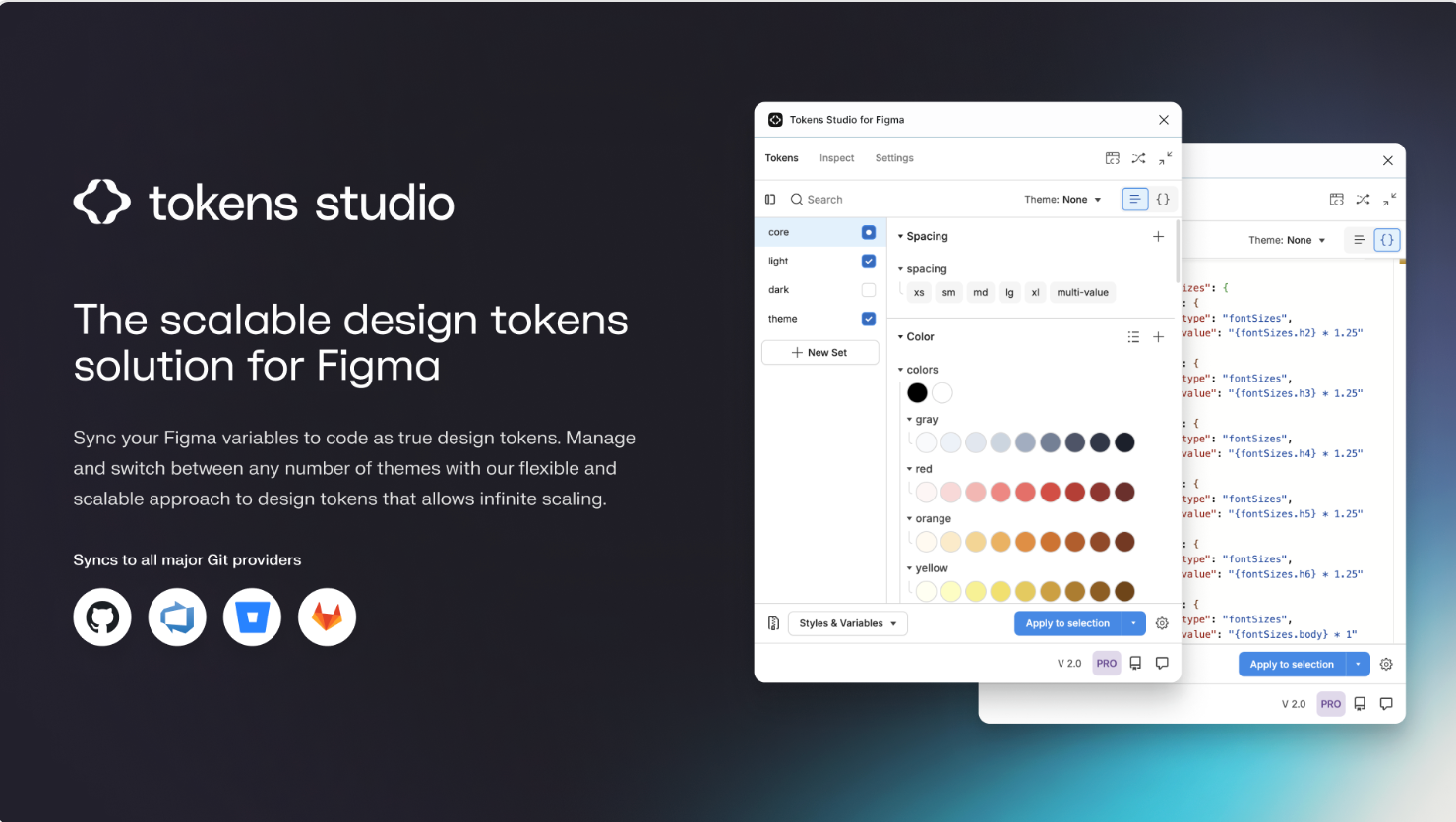
Task: Open Settings via the gear icon
Action: (1162, 623)
